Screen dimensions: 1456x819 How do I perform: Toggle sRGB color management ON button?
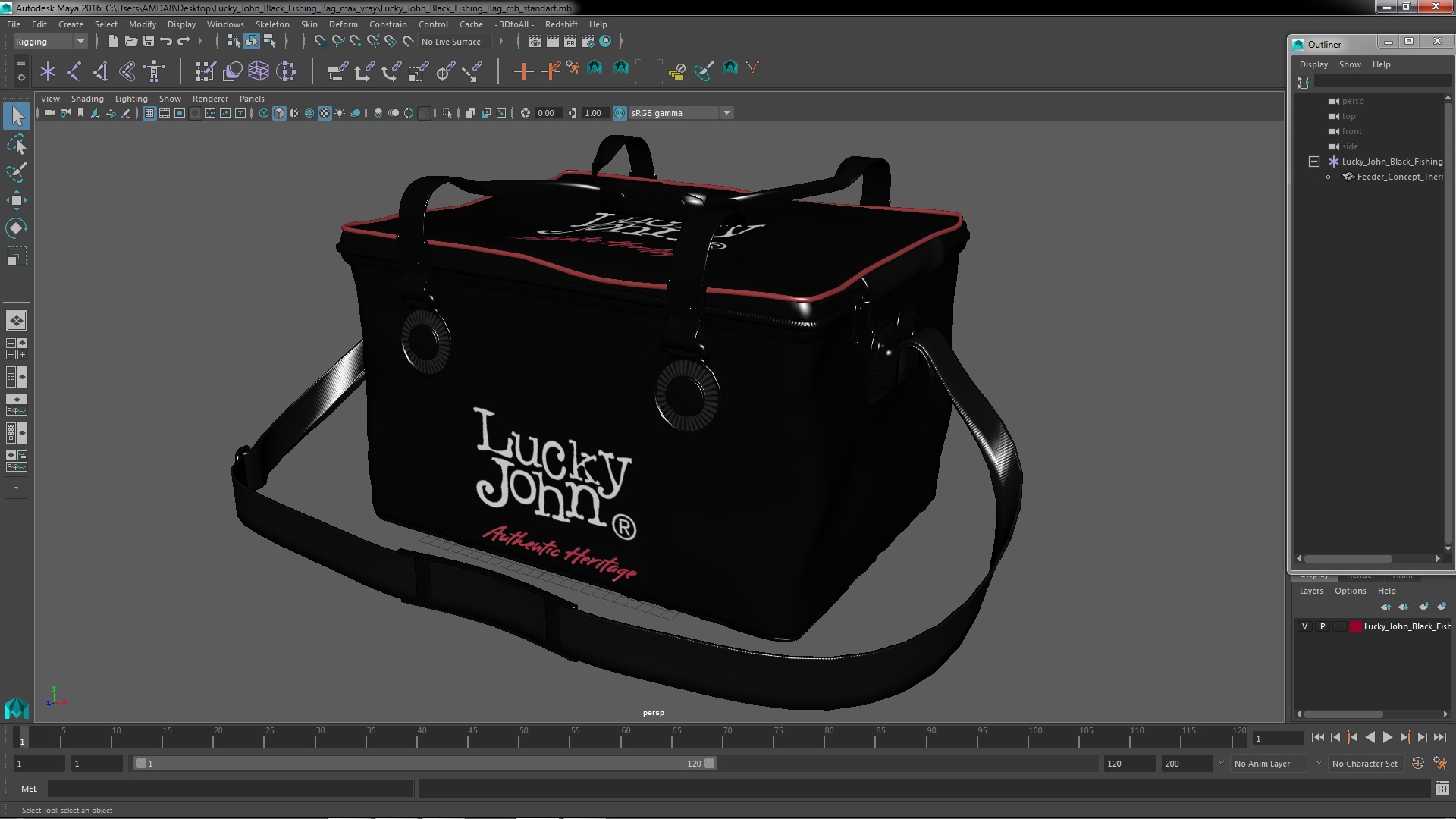point(620,113)
